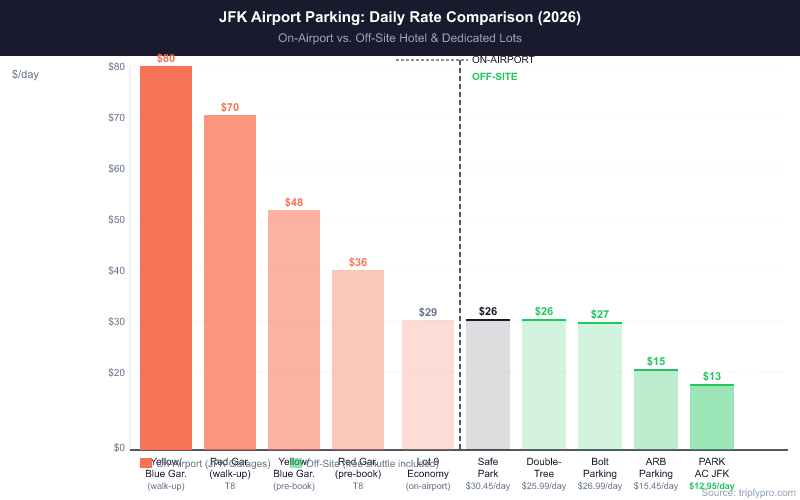The image size is (800, 500).
Task: Click the green Off-Site legend swatch
Action: pyautogui.click(x=296, y=463)
